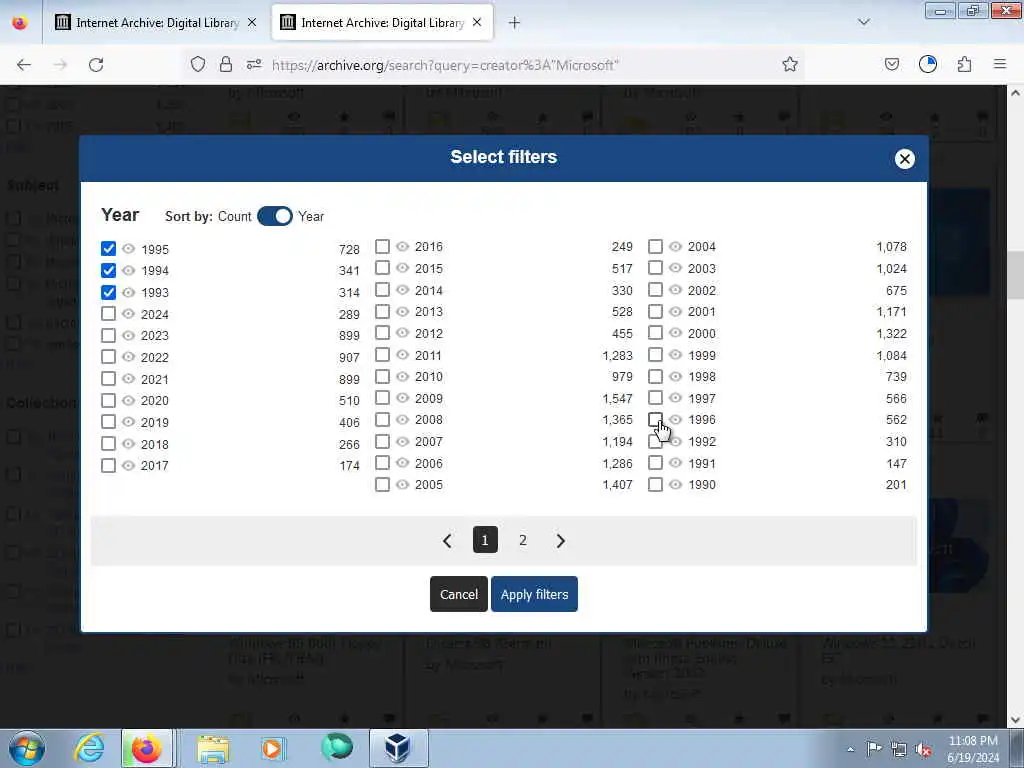Check the 1999 year checkbox
The height and width of the screenshot is (768, 1024).
pos(656,355)
